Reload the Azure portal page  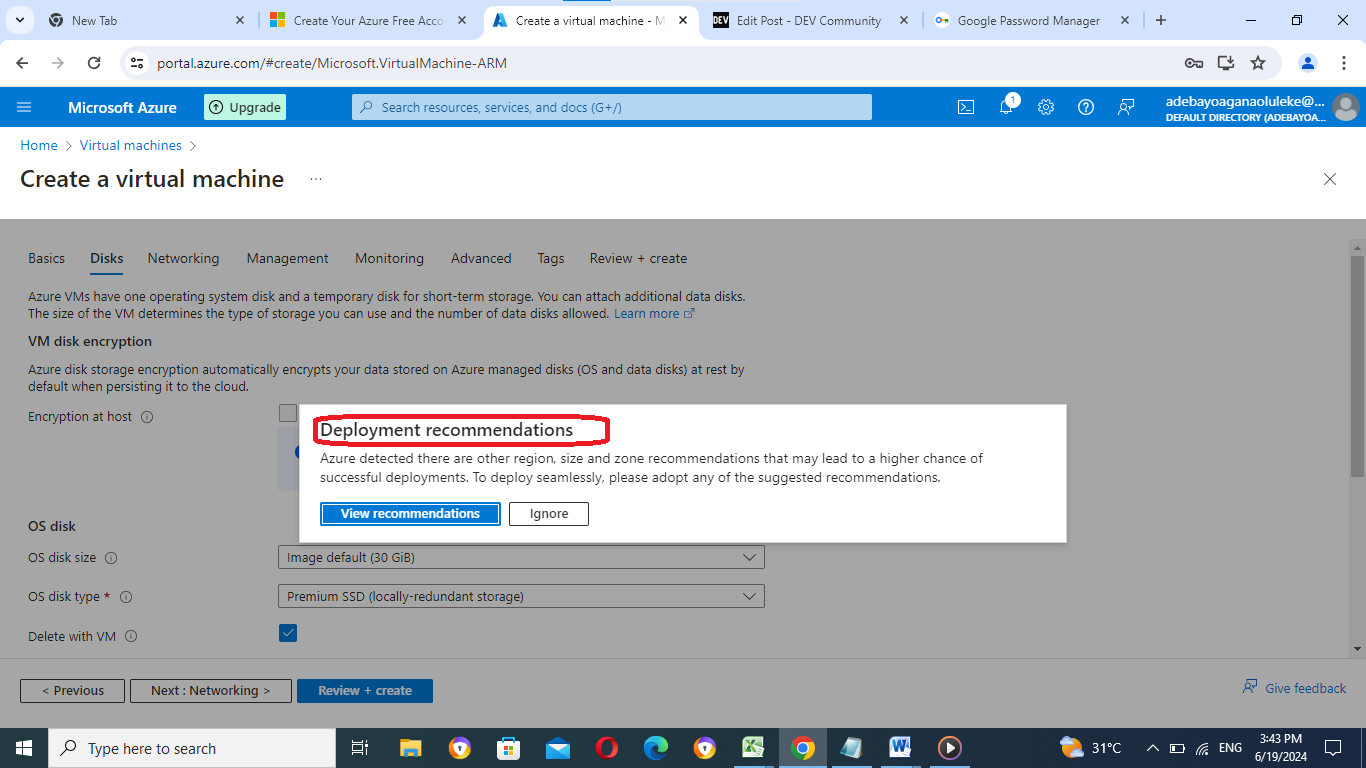(x=94, y=63)
